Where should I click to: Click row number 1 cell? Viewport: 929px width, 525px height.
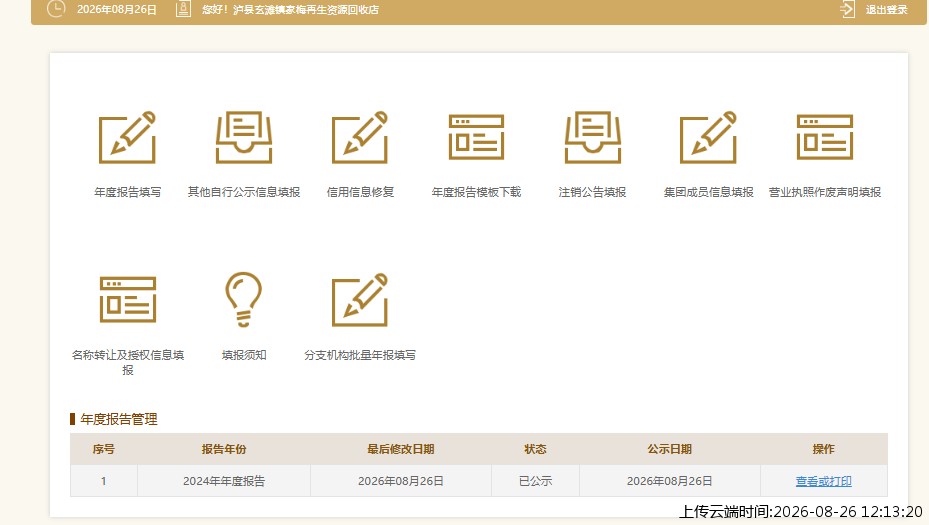point(104,481)
